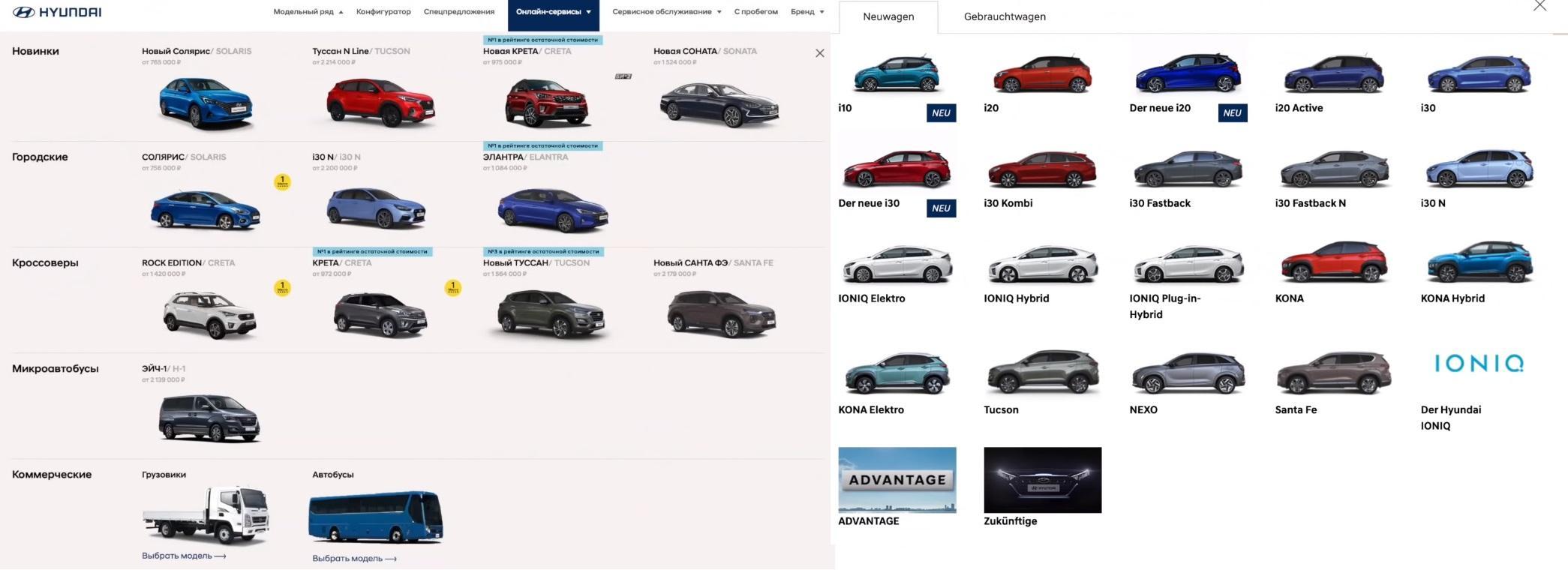
Task: Close the Russian model lineup panel
Action: click(x=819, y=53)
